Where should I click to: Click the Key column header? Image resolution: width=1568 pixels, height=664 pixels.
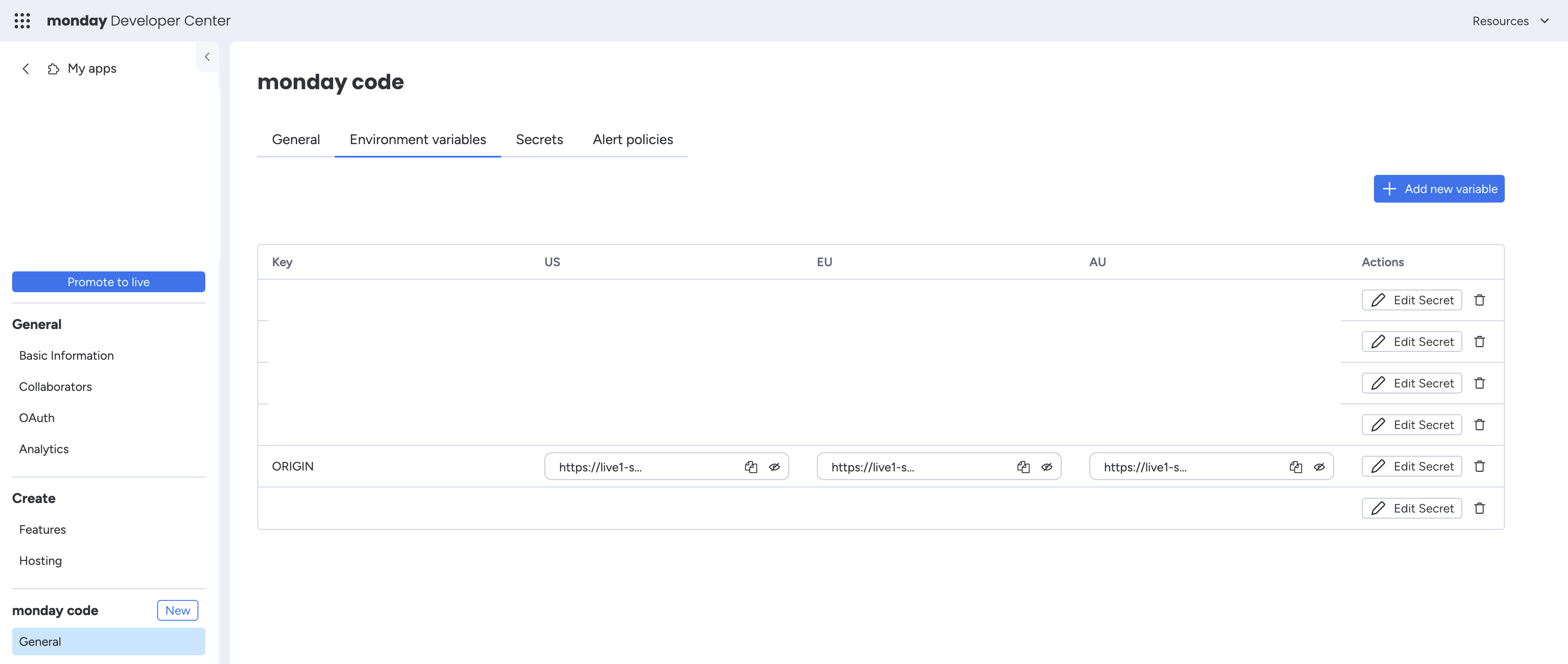(x=282, y=262)
